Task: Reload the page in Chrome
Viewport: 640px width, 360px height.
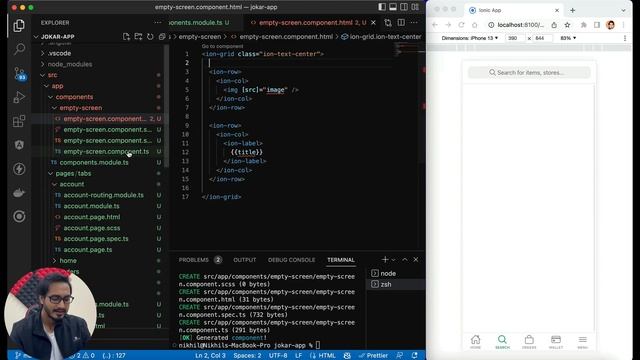Action: point(461,25)
